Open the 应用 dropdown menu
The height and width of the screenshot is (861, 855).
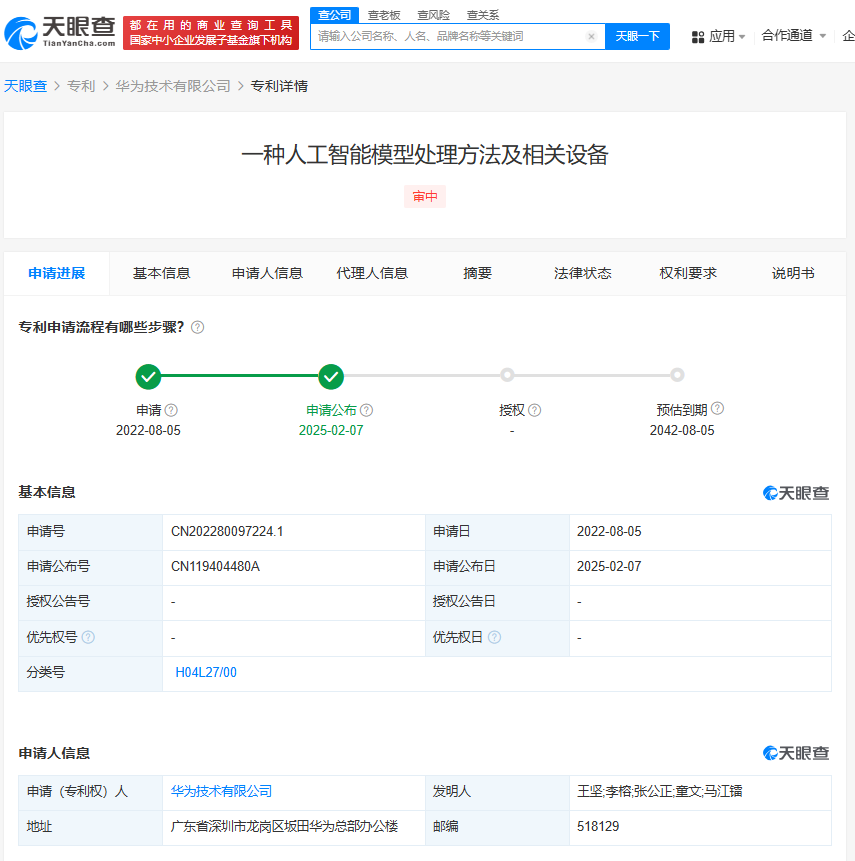[721, 36]
